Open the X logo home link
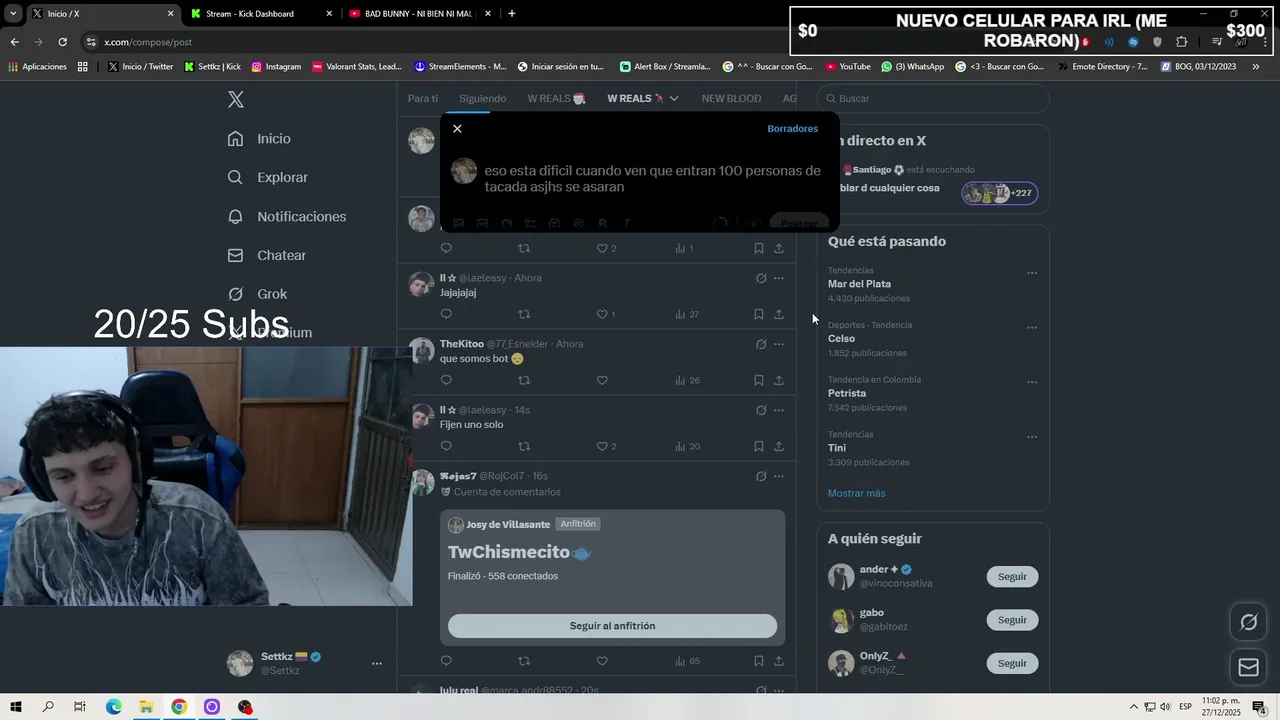1280x720 pixels. (x=236, y=99)
